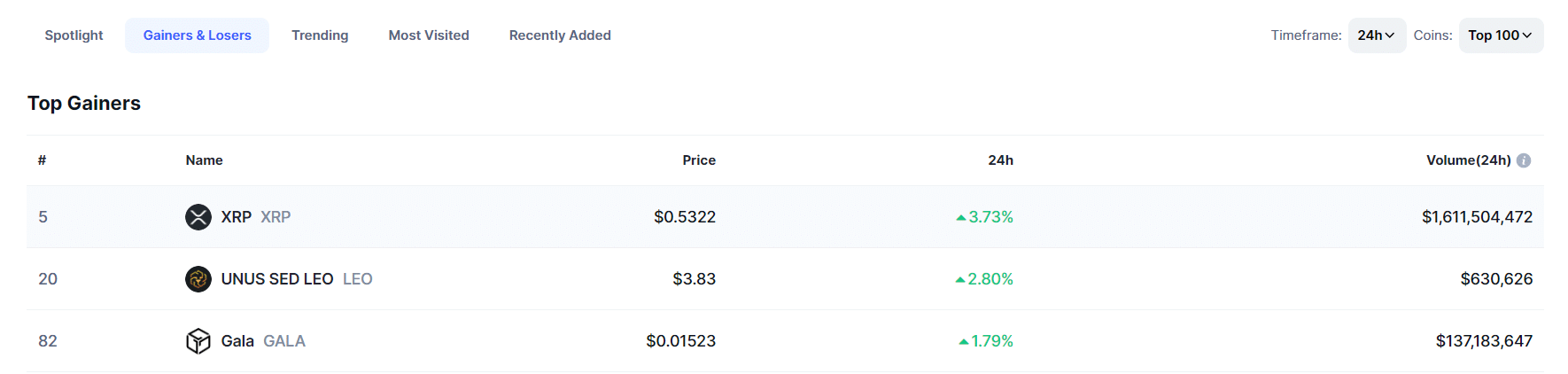Screen dimensions: 1568x374
Task: Click the green up arrow beside 3.73%
Action: (961, 217)
